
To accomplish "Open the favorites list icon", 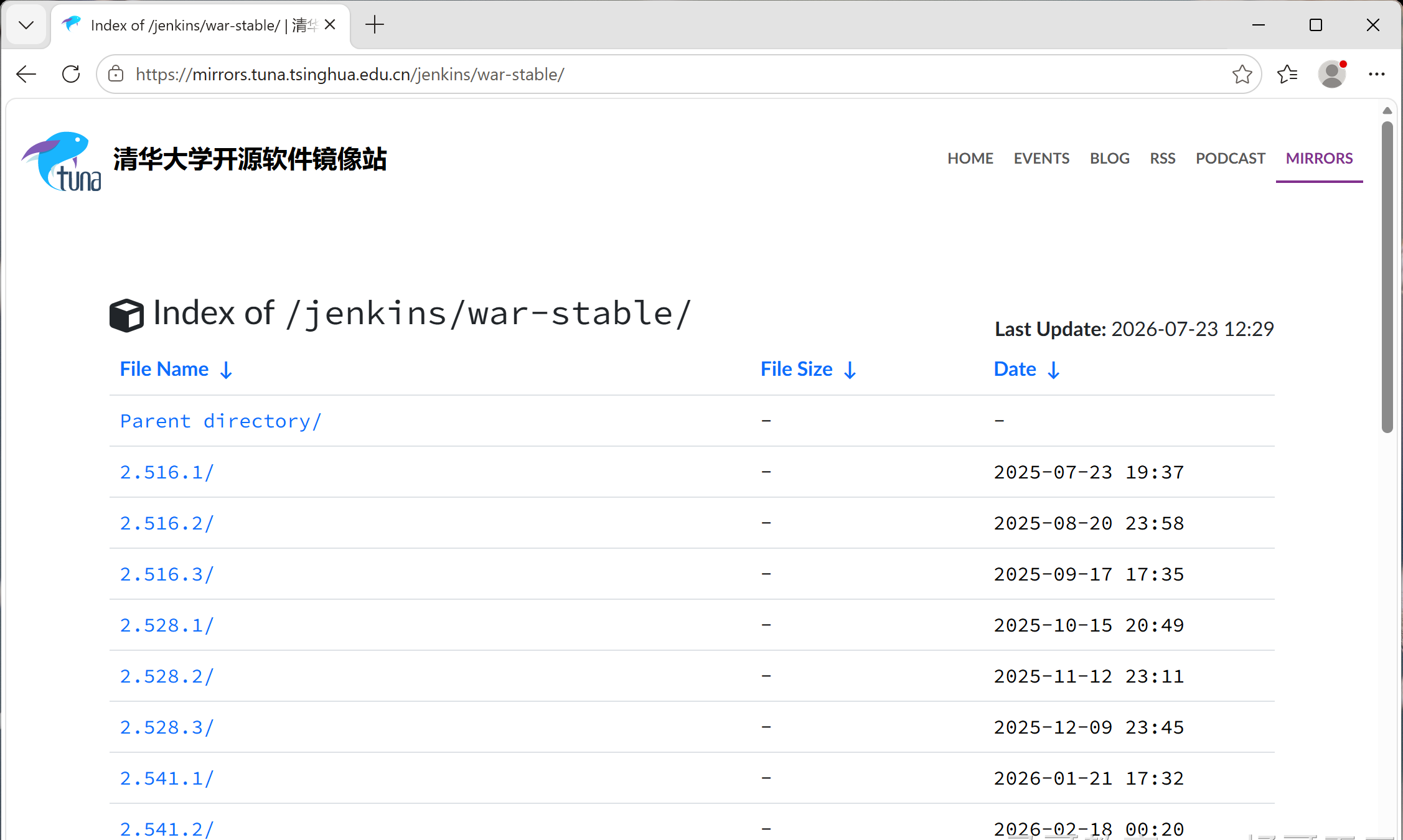I will pos(1287,74).
